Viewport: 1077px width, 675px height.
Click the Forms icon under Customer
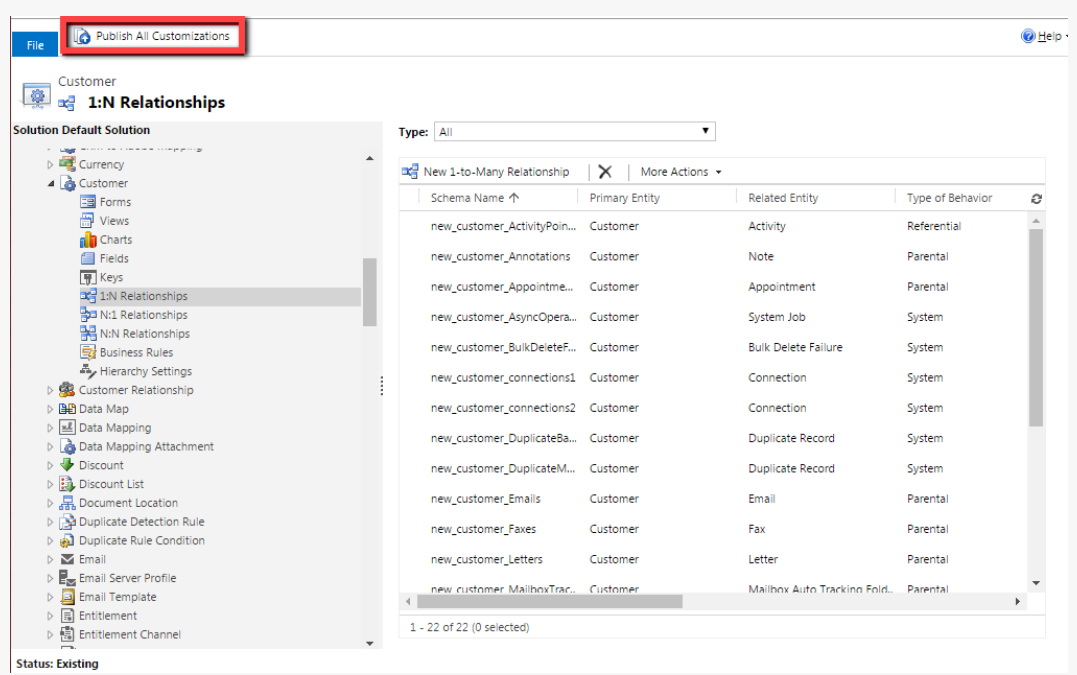click(88, 202)
